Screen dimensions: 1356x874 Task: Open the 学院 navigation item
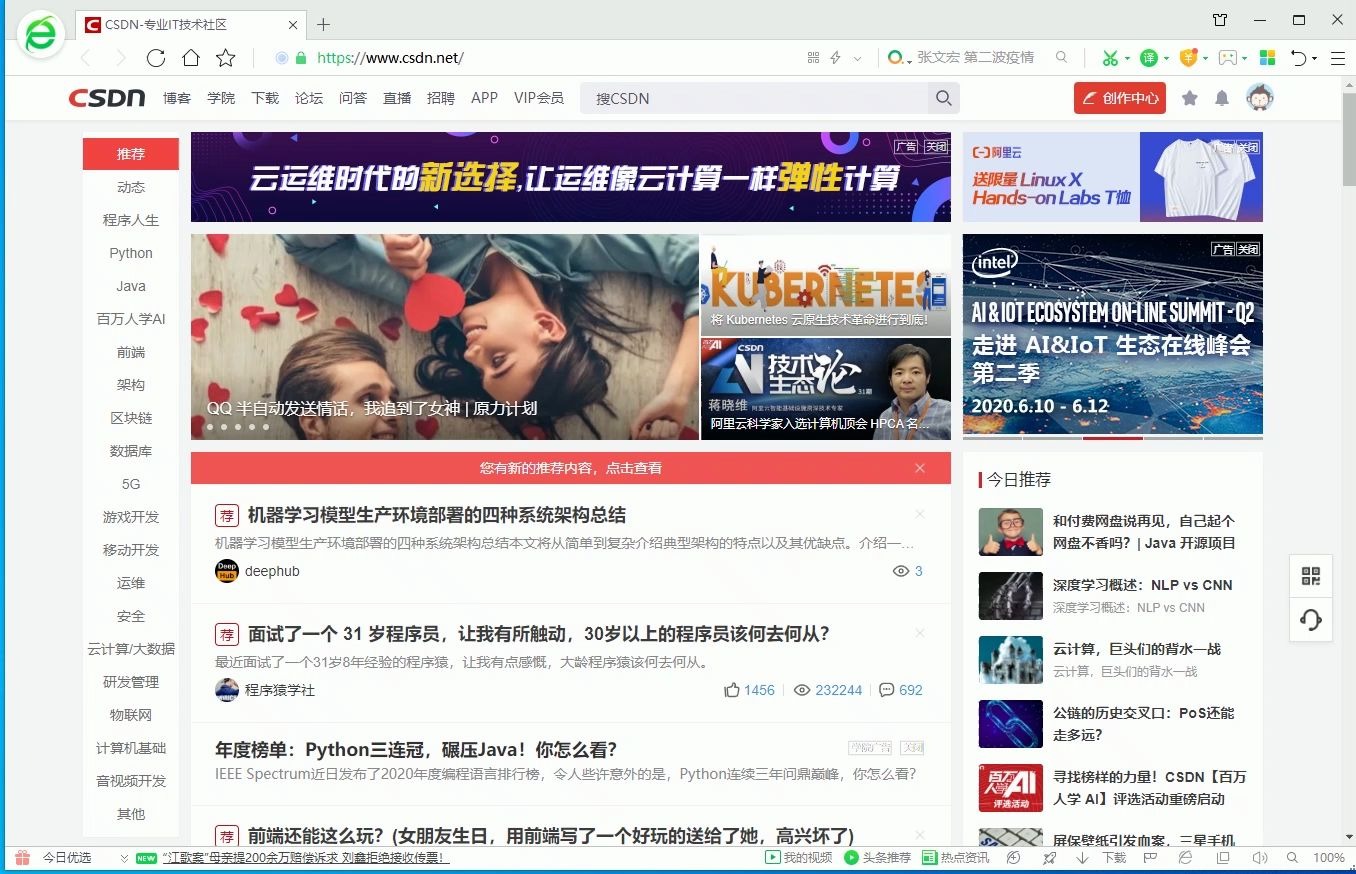point(221,98)
